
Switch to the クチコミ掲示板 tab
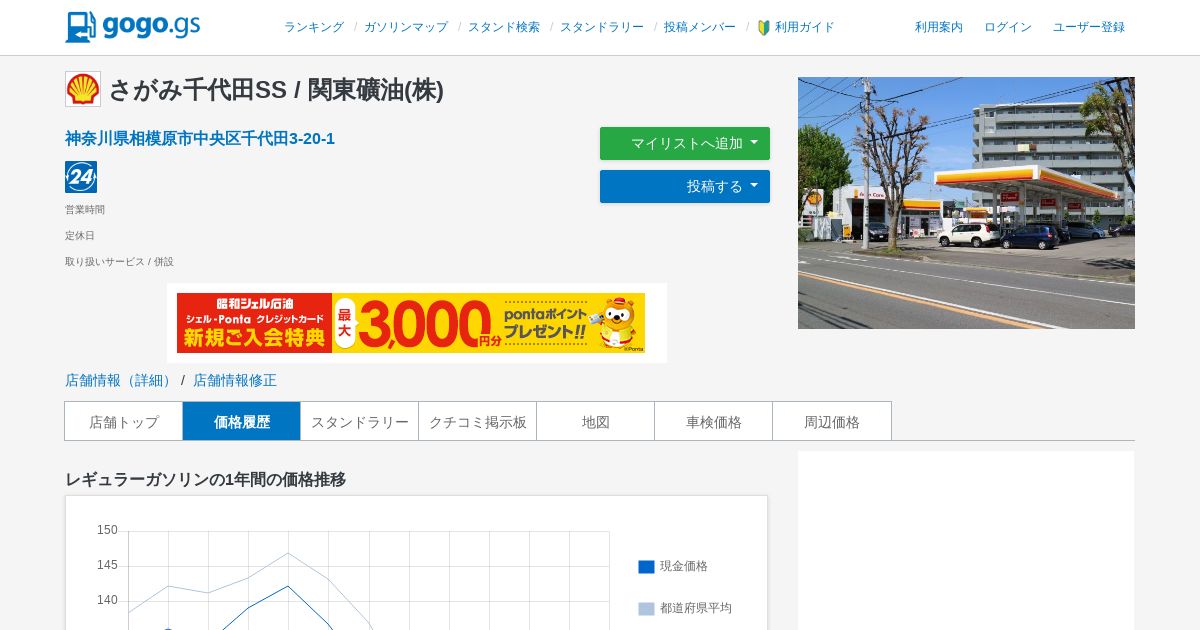click(478, 421)
